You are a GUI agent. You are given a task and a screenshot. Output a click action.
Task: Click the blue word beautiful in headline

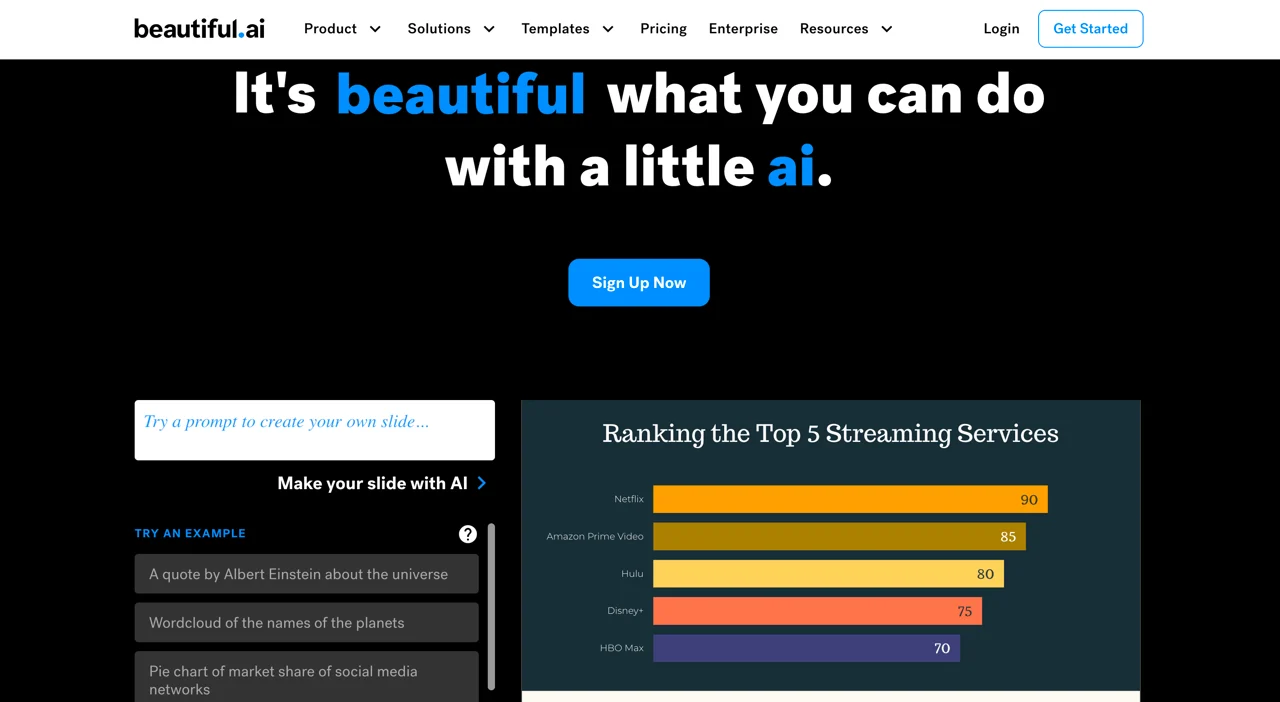pyautogui.click(x=461, y=94)
